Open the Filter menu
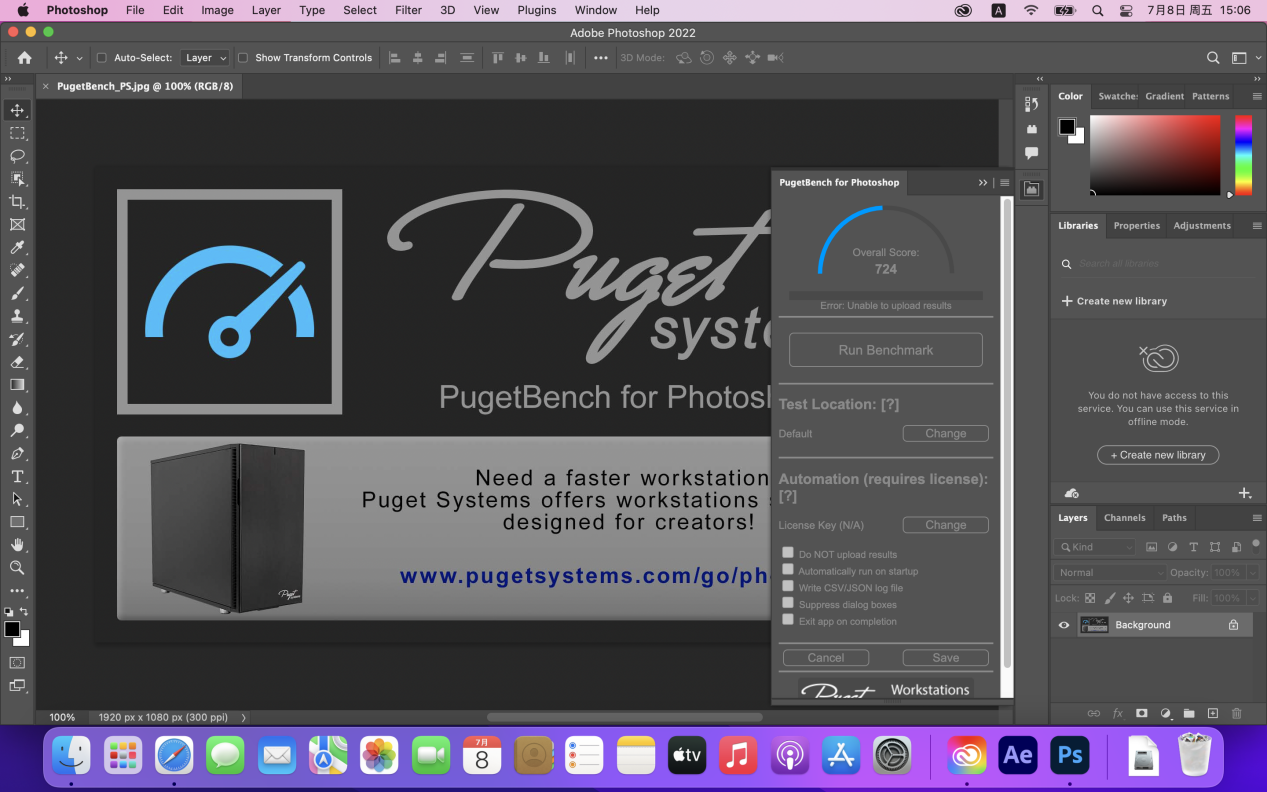The image size is (1267, 792). [408, 10]
